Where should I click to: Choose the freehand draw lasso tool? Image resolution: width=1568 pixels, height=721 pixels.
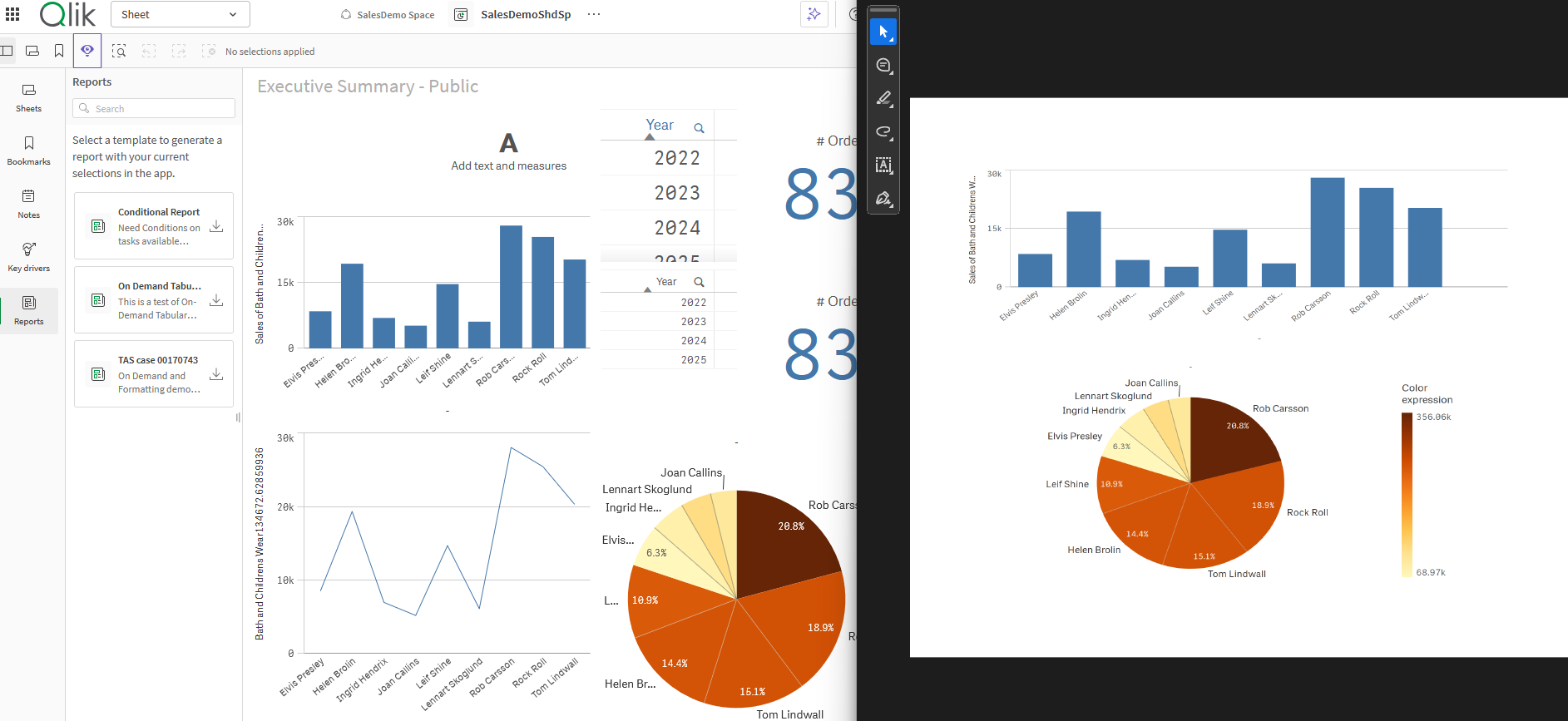pyautogui.click(x=883, y=132)
